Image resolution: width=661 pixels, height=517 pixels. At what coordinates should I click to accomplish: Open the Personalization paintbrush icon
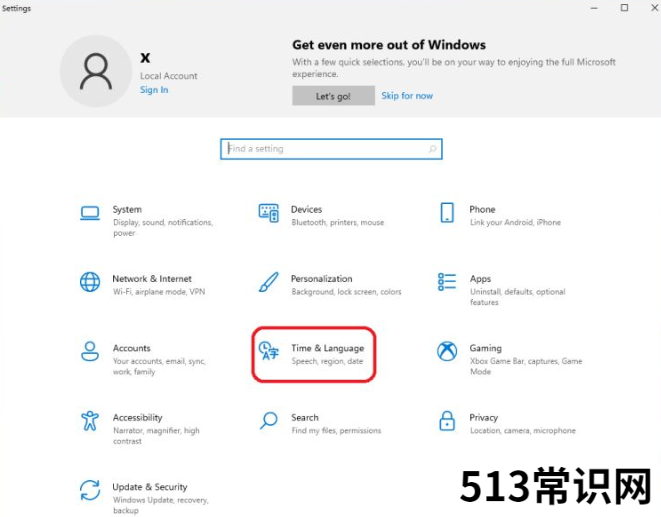coord(269,282)
